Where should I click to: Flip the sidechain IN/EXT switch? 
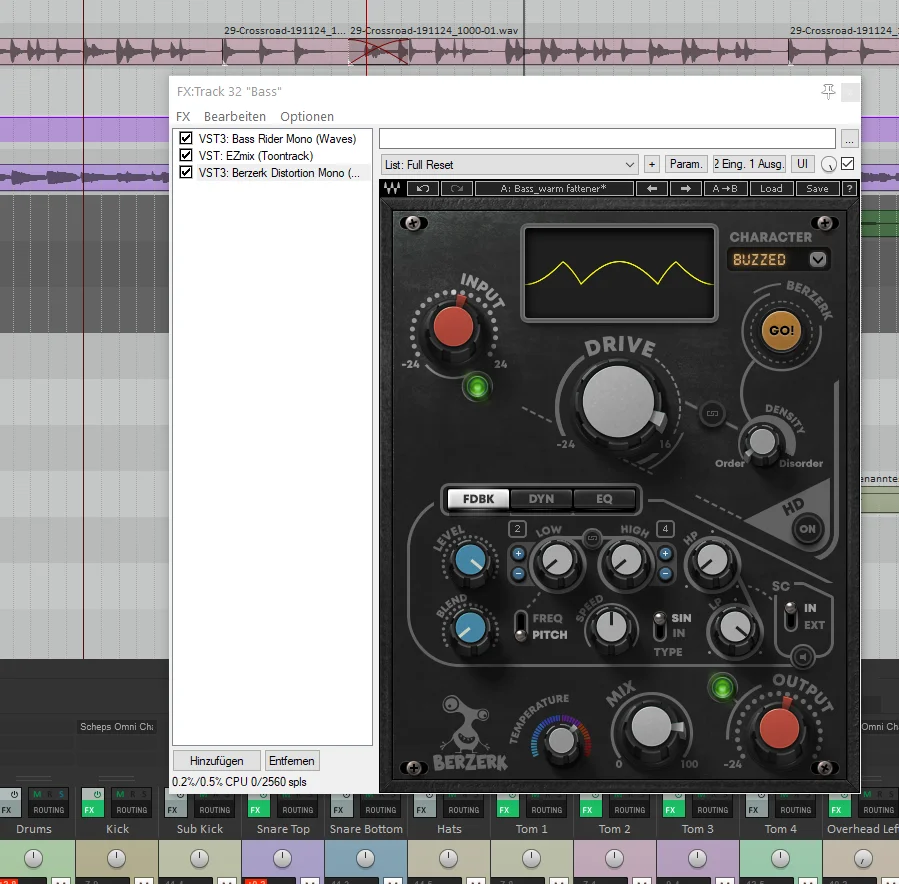[791, 616]
